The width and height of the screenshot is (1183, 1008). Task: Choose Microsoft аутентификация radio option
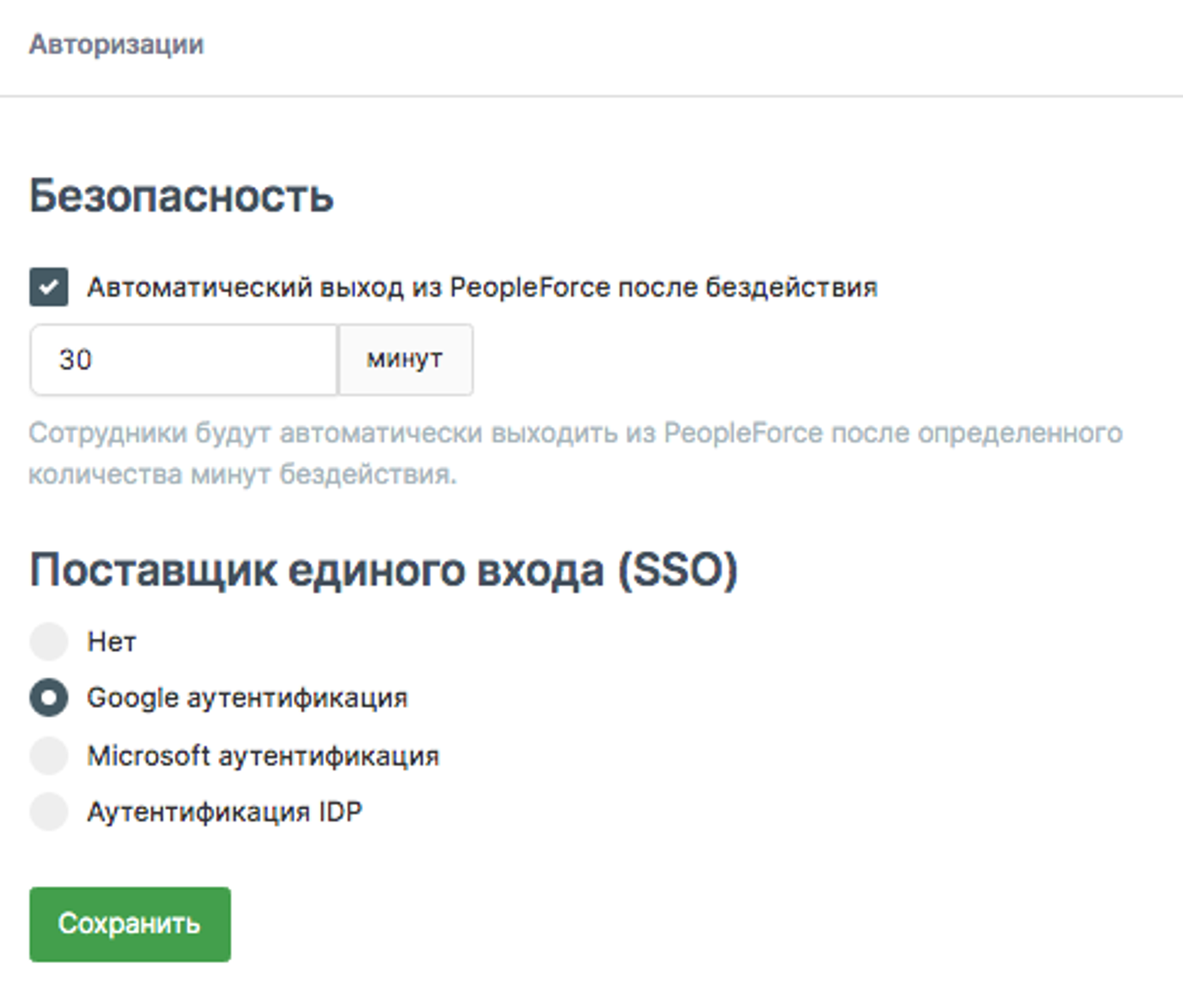49,755
